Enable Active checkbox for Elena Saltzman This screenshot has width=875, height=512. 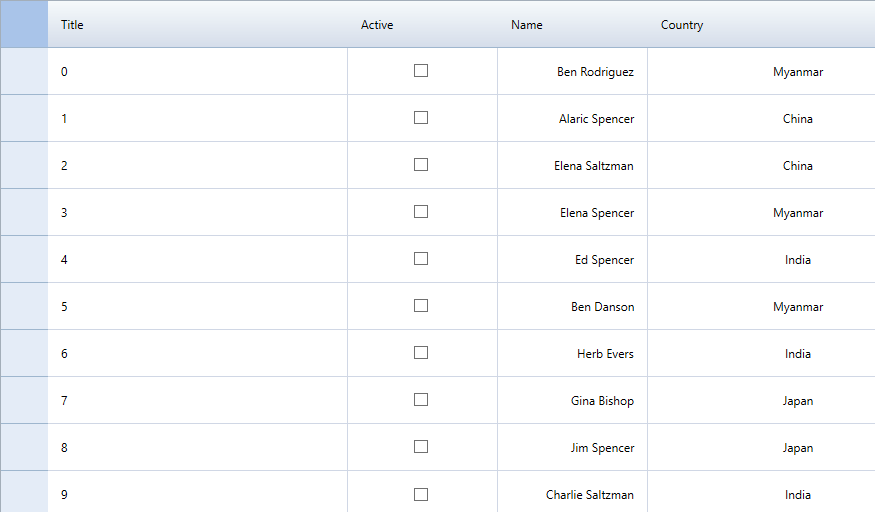[x=421, y=165]
